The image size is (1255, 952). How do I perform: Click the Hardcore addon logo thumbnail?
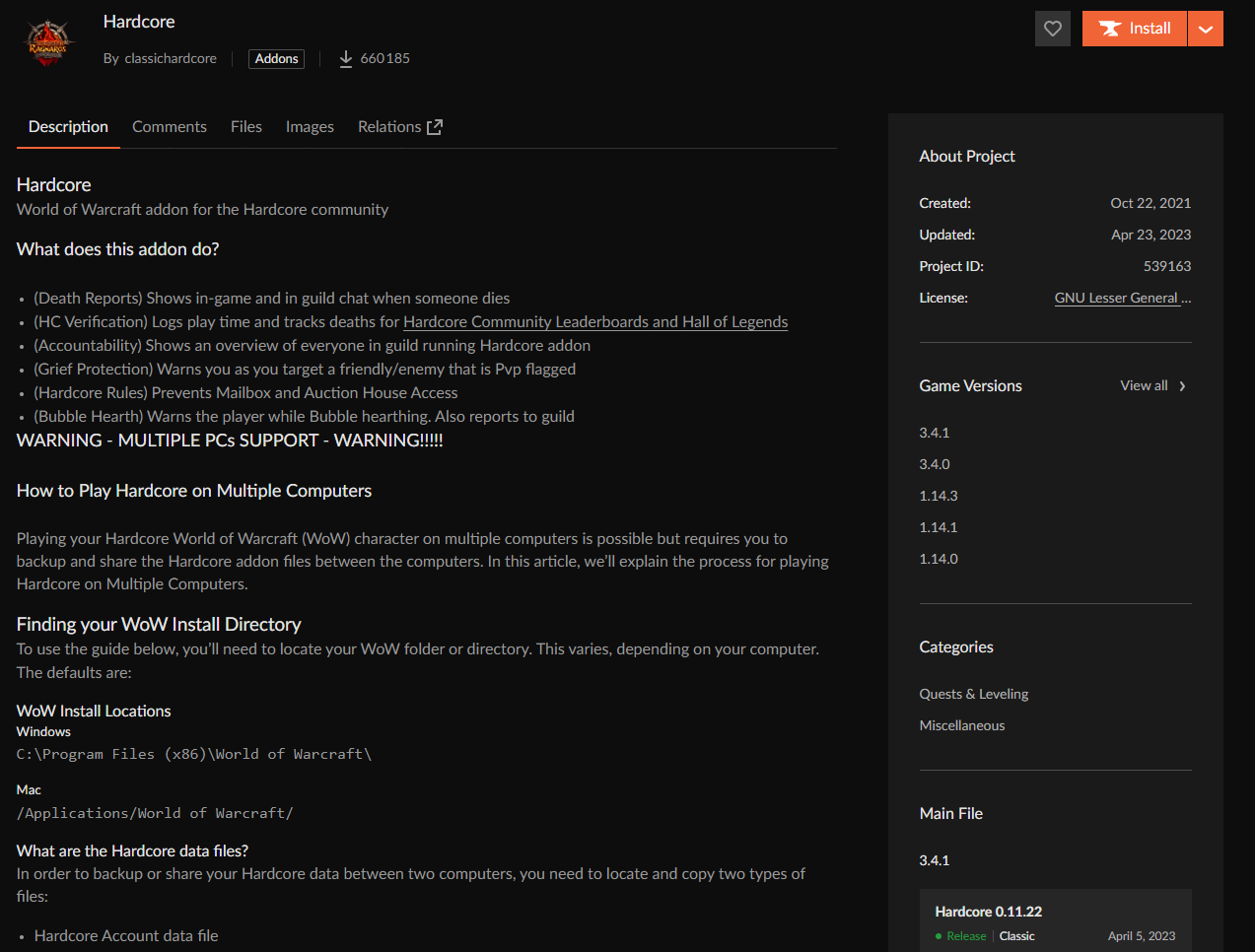pyautogui.click(x=47, y=42)
